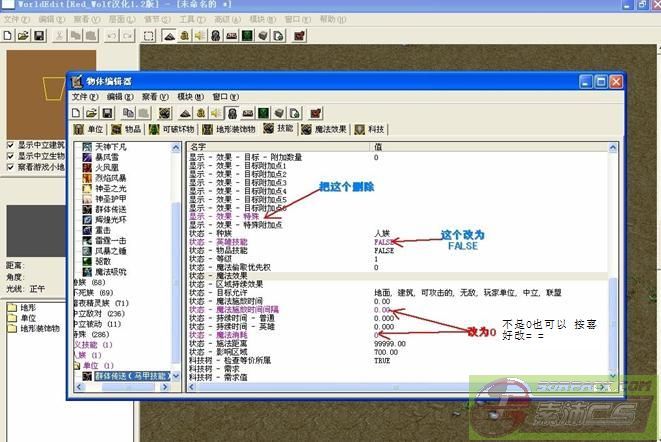Toggle the 显示中立建筑 checkbox
Image resolution: width=661 pixels, height=442 pixels.
10,144
